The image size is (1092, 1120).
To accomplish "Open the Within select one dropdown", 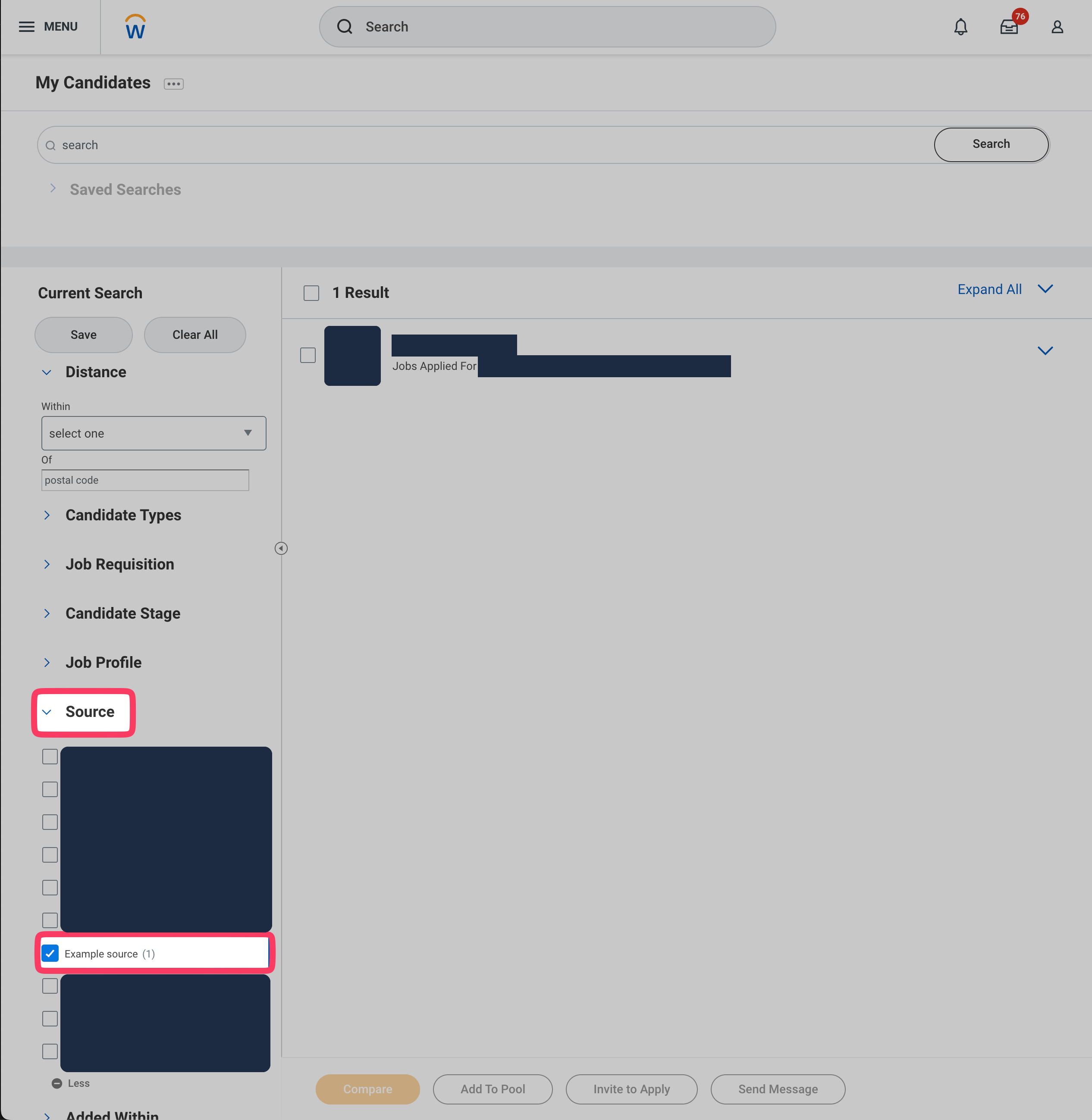I will tap(154, 433).
